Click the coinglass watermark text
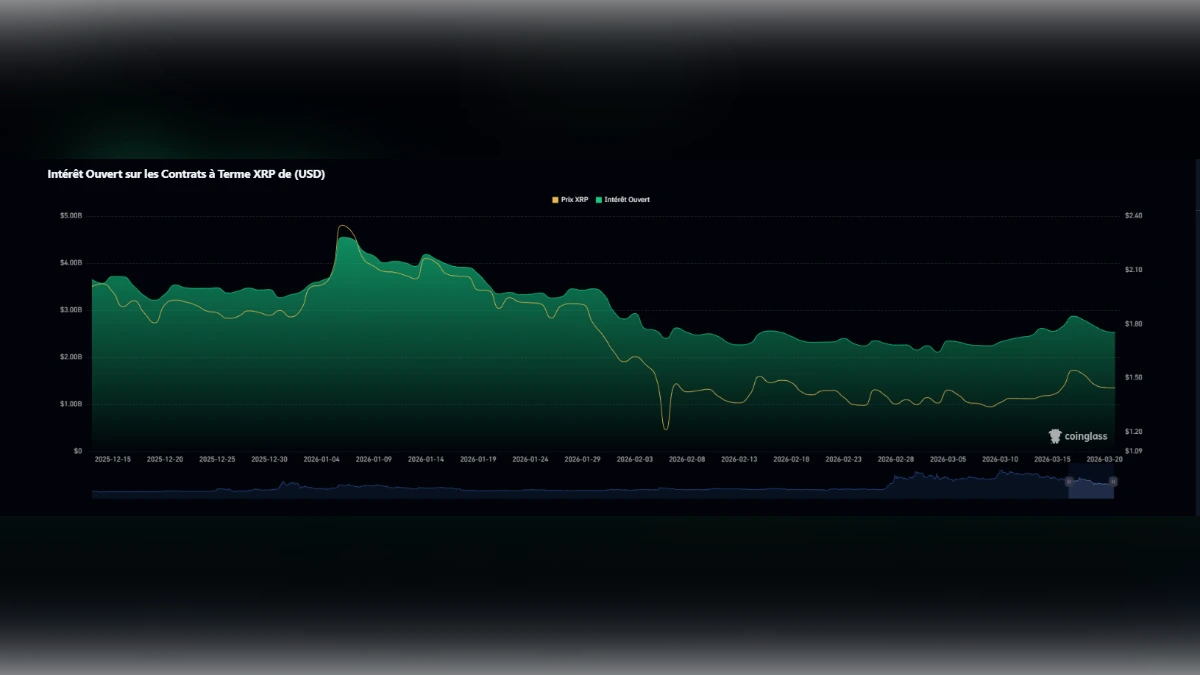 pyautogui.click(x=1088, y=436)
